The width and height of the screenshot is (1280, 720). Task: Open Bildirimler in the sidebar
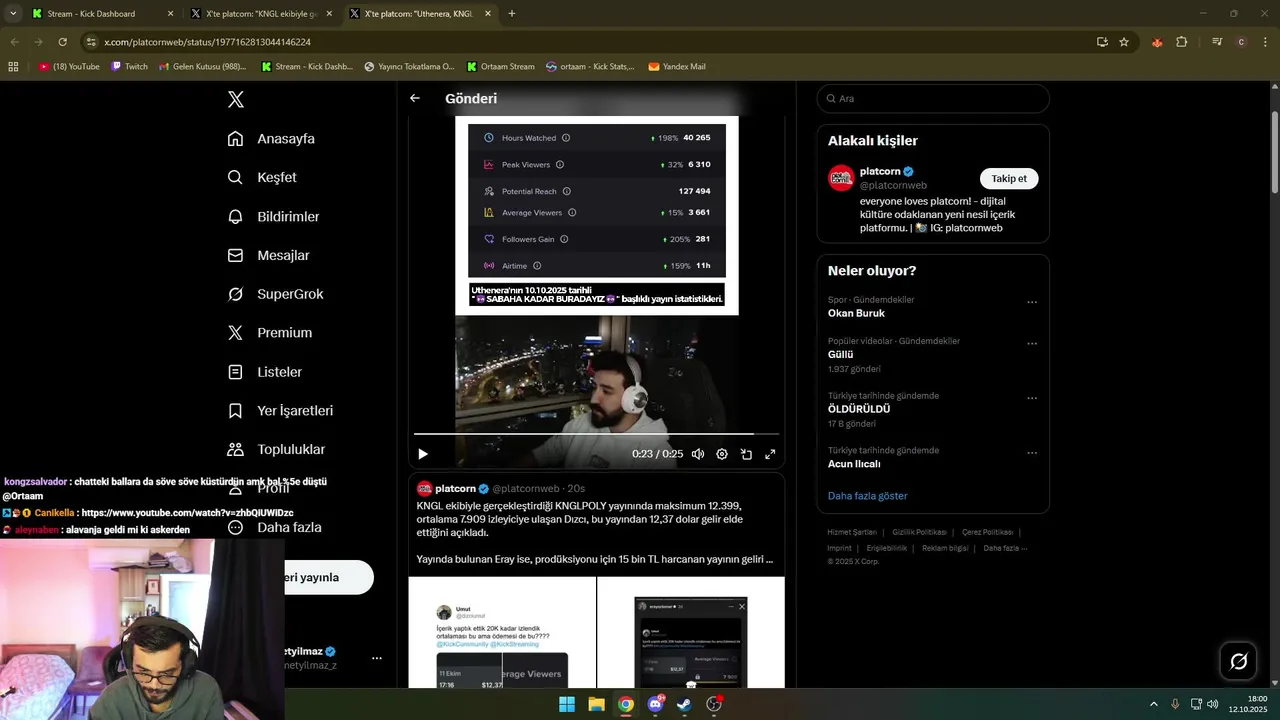click(274, 217)
